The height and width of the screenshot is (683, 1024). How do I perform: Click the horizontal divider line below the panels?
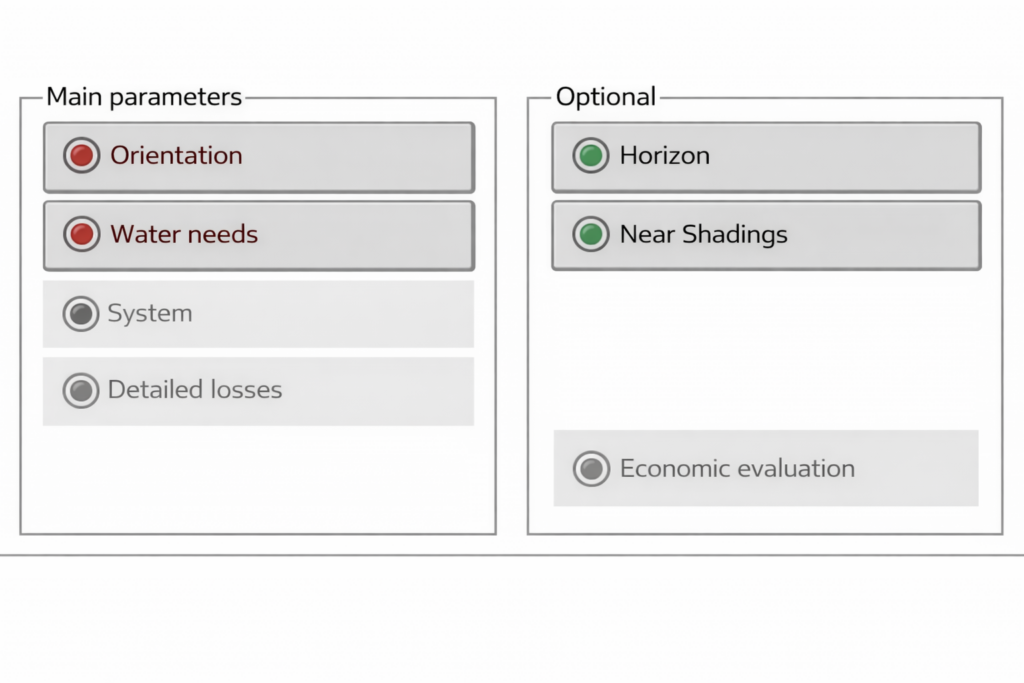(x=512, y=555)
